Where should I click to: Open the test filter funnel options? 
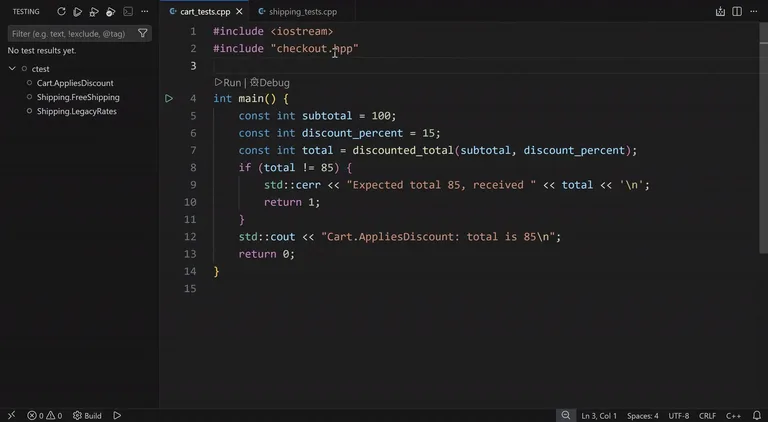[143, 33]
